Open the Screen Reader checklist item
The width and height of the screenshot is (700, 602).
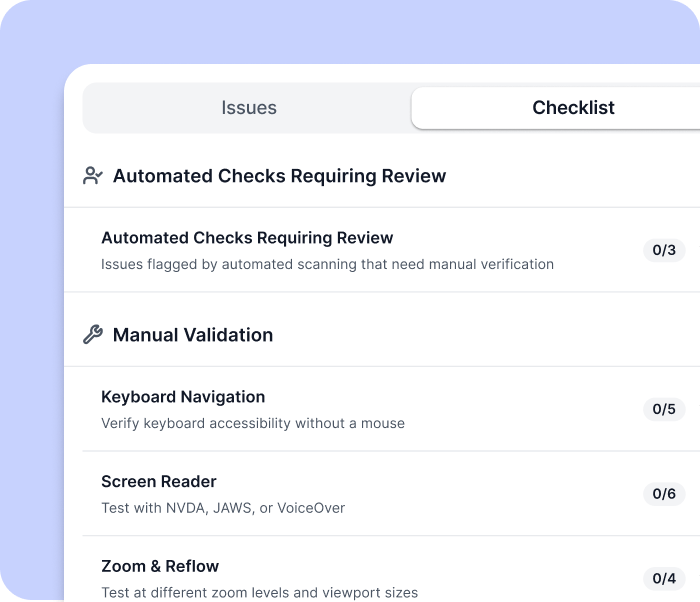coord(159,482)
